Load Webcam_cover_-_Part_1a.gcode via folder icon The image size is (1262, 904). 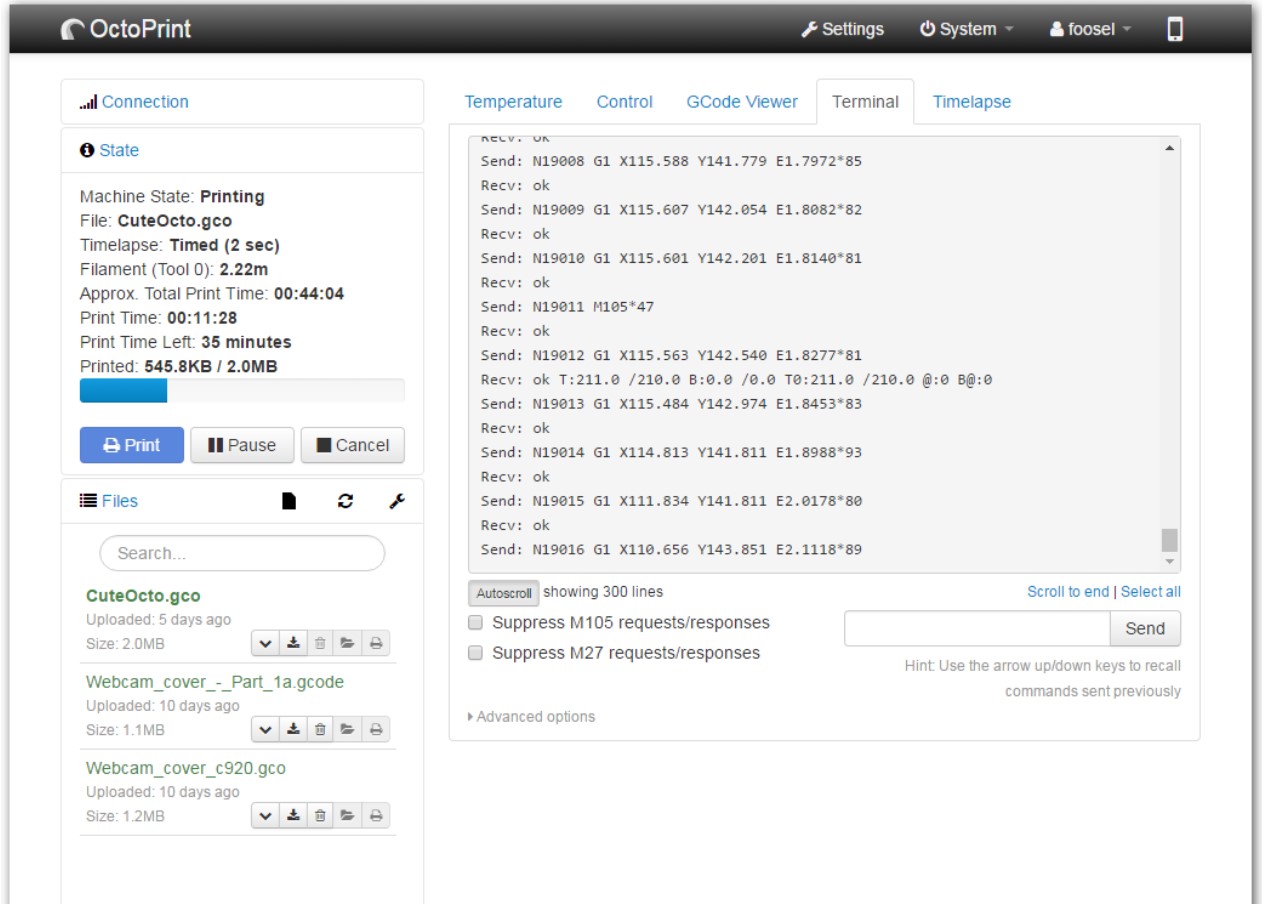(348, 730)
